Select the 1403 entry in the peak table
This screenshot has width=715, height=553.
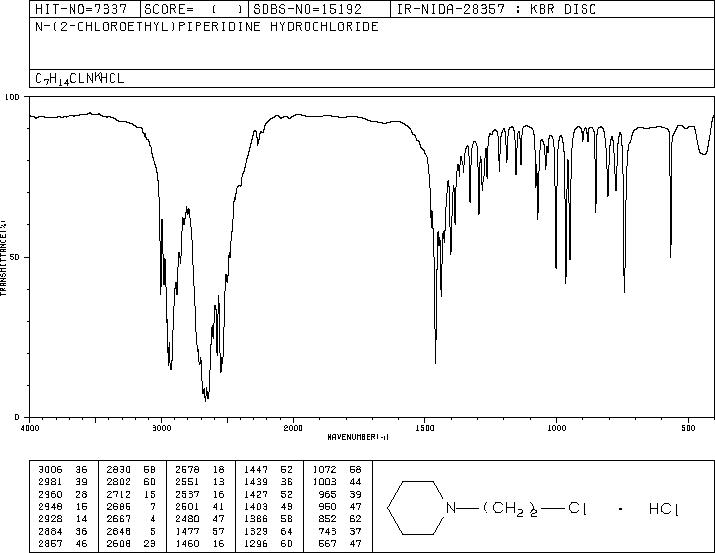[x=269, y=506]
